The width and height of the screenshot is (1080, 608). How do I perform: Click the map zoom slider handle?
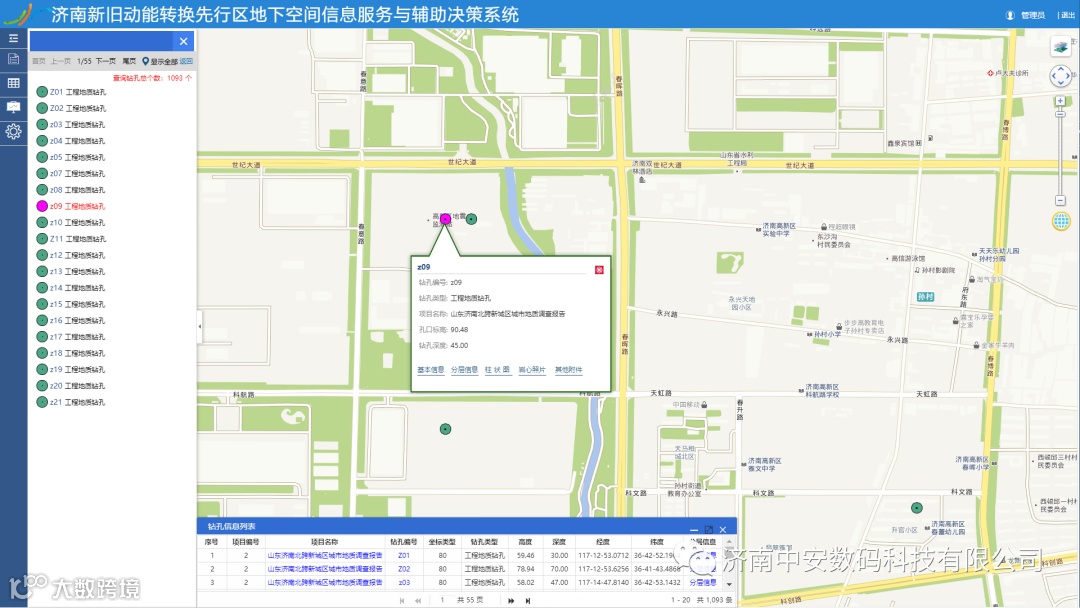(x=1061, y=114)
